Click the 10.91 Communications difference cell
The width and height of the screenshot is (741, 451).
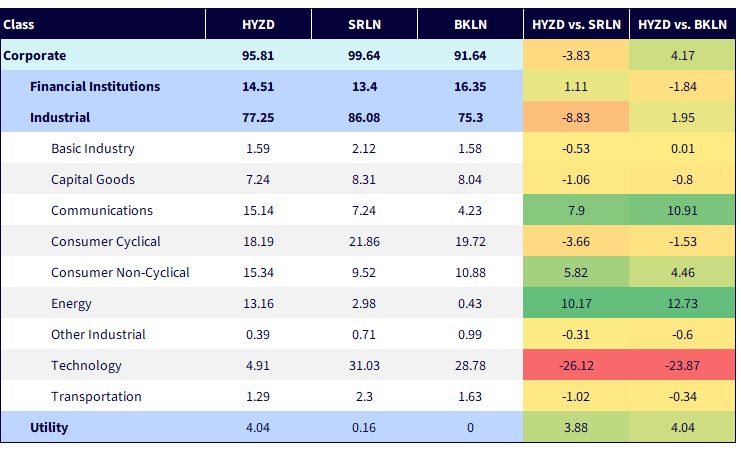pos(682,210)
